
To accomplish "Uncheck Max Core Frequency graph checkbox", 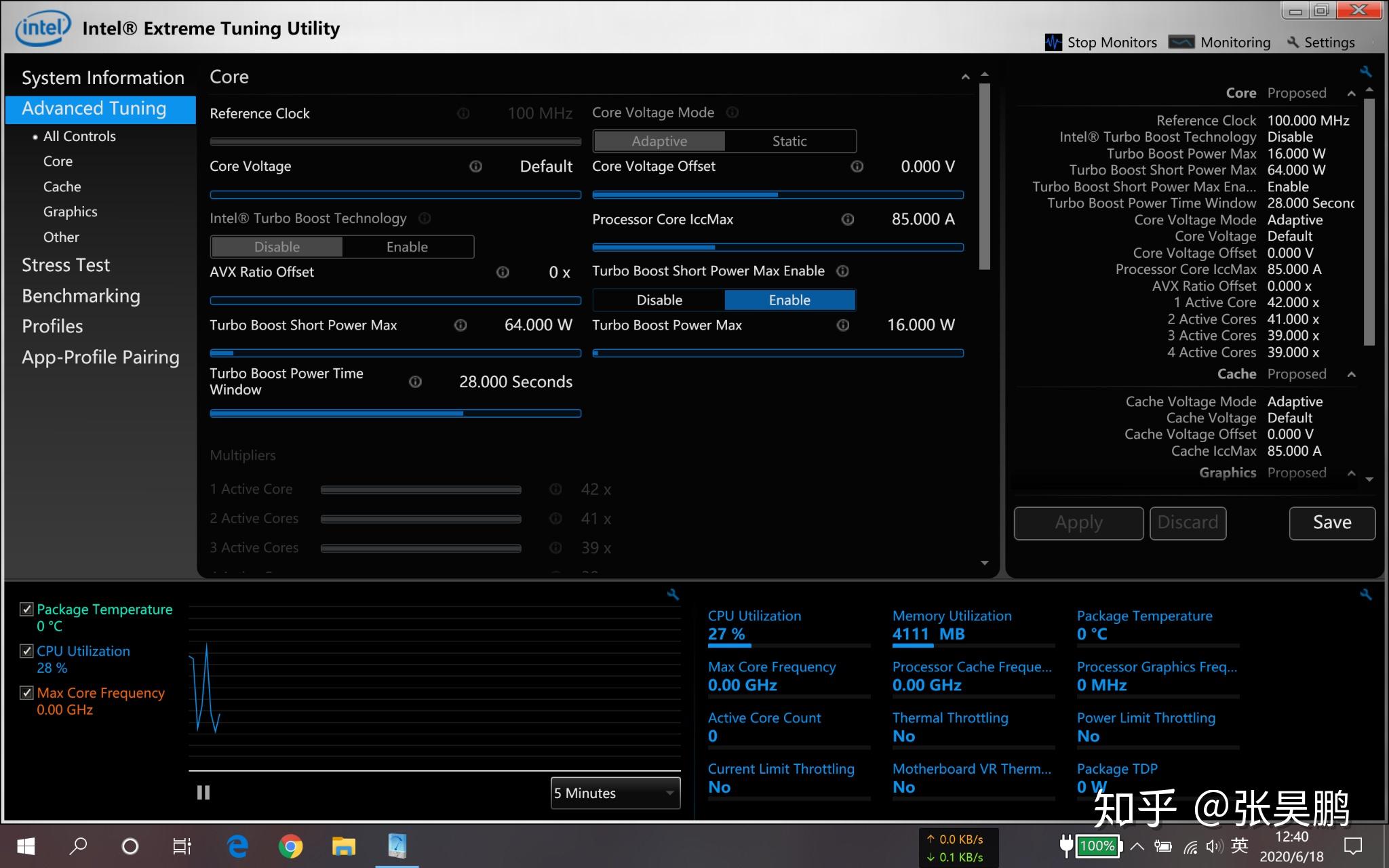I will tap(26, 693).
